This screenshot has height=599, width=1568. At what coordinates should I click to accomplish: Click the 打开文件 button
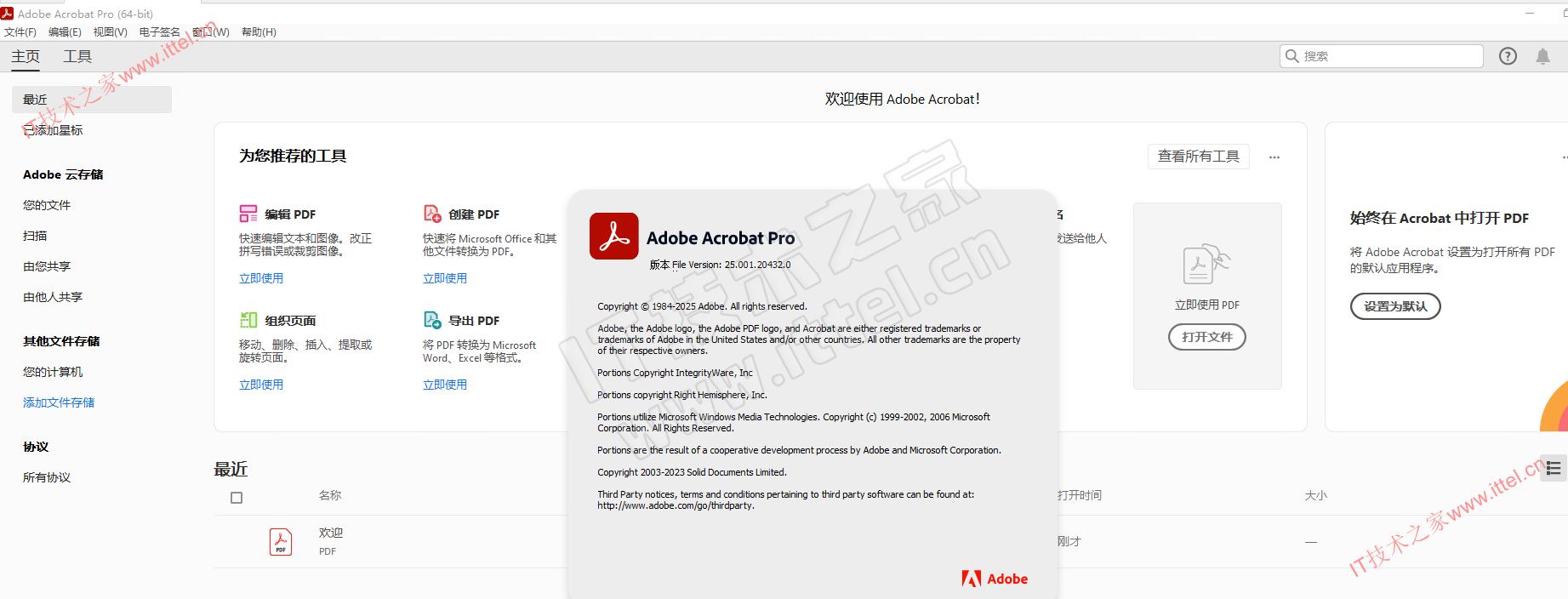[x=1207, y=337]
